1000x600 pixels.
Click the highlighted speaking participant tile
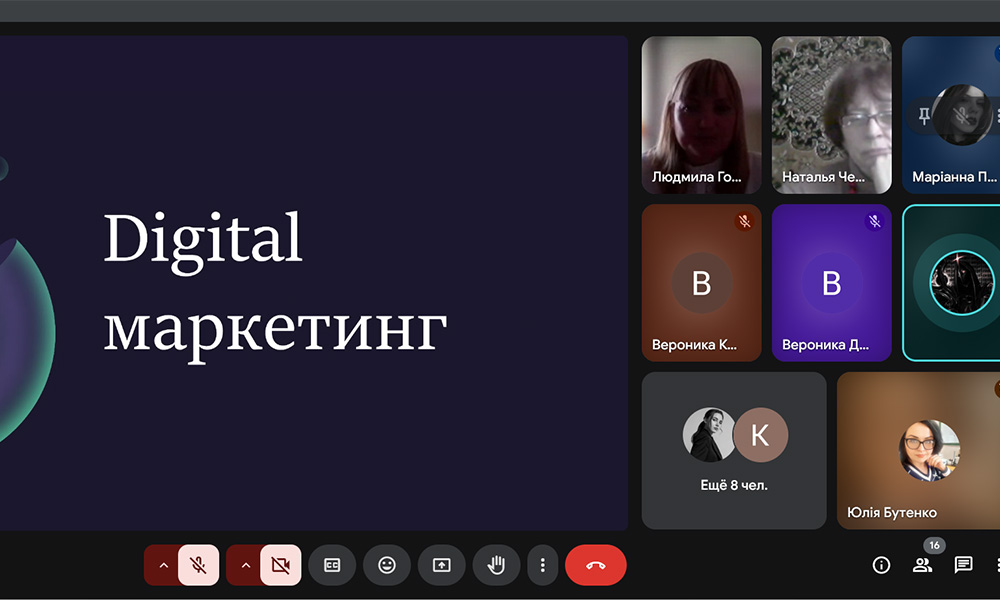(952, 282)
